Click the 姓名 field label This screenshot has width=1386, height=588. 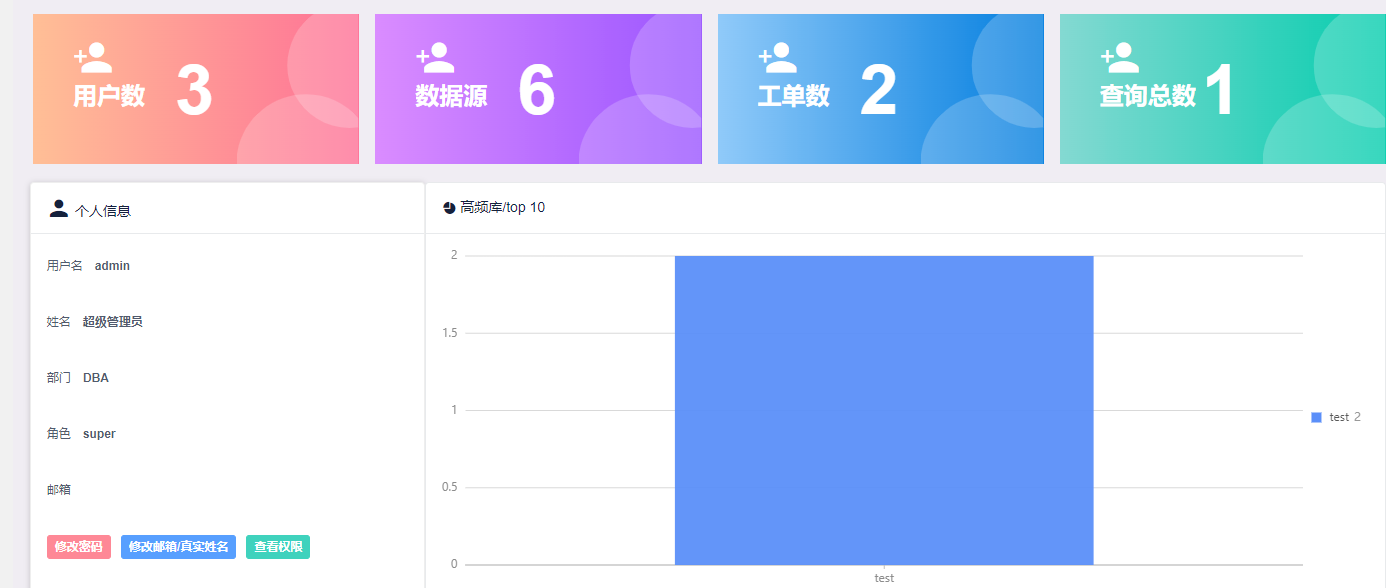(59, 322)
